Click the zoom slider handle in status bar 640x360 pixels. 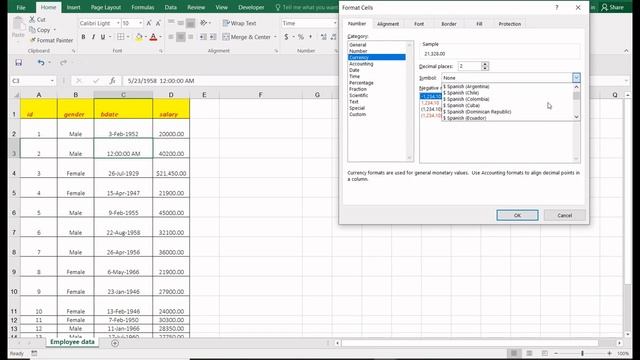coord(582,353)
